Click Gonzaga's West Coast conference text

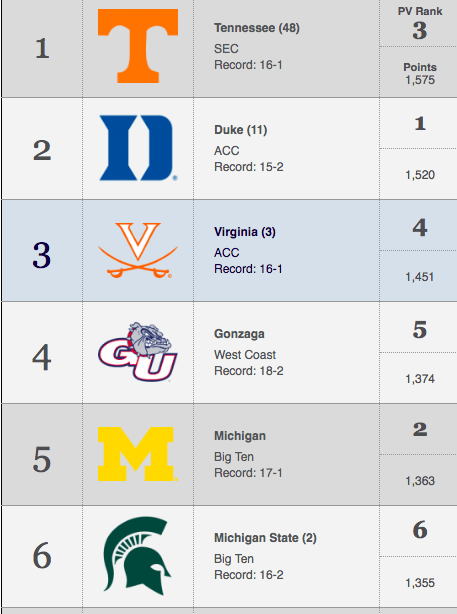245,355
